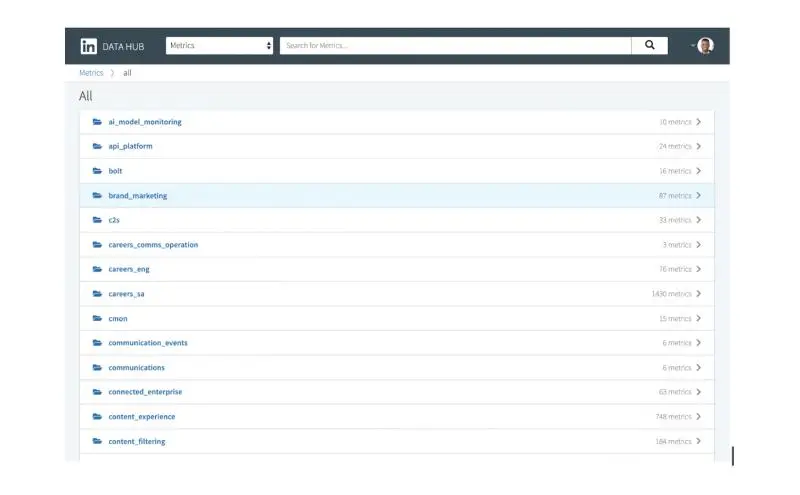
Task: Expand api_platform row chevron
Action: point(698,146)
